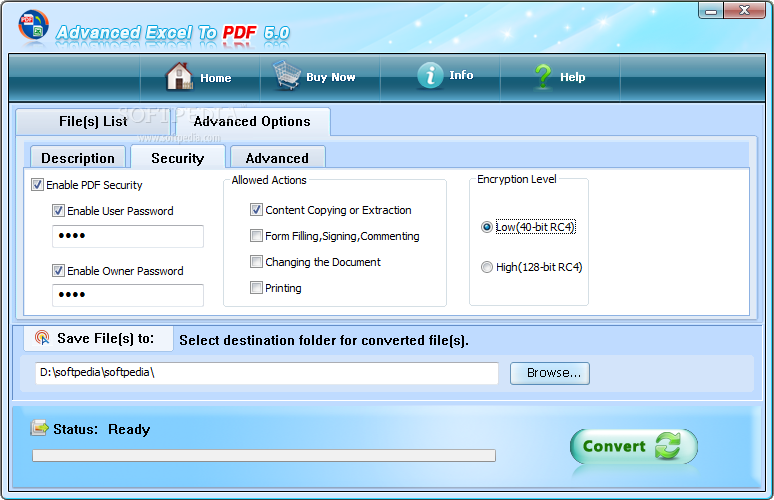Click the Save File(s) to: label
The height and width of the screenshot is (500, 774).
106,338
